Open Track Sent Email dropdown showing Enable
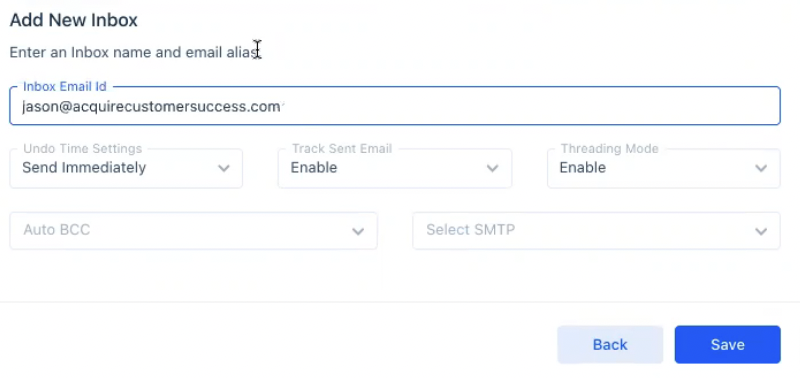The width and height of the screenshot is (800, 378). 395,168
